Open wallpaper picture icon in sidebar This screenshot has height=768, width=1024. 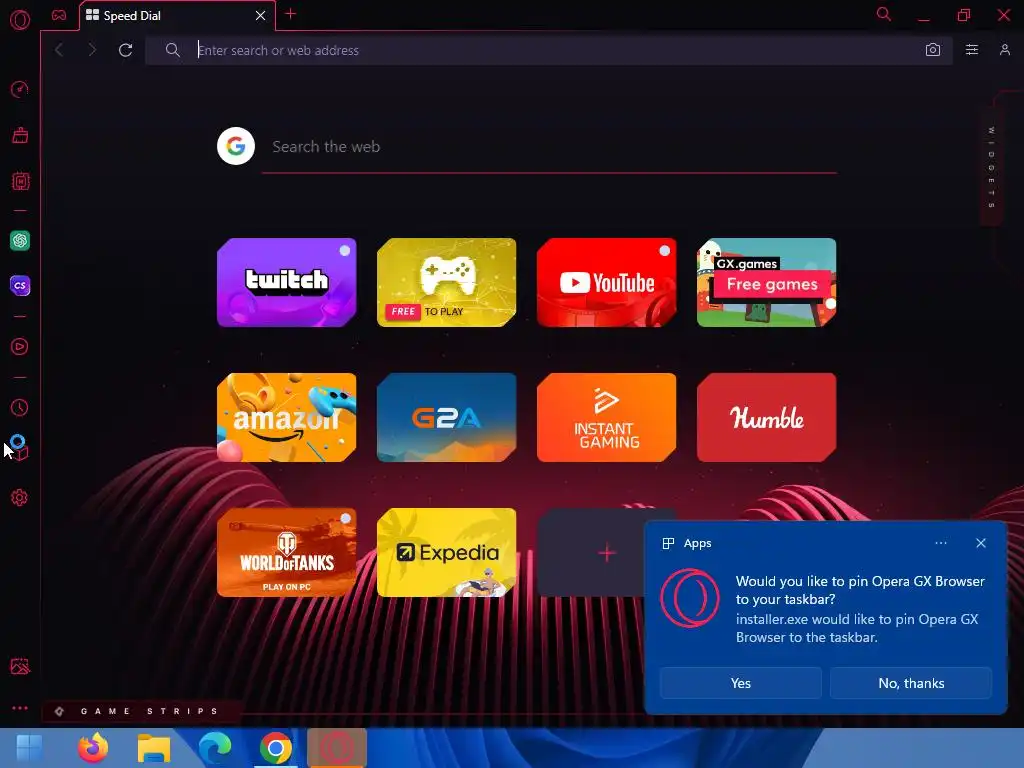[20, 666]
